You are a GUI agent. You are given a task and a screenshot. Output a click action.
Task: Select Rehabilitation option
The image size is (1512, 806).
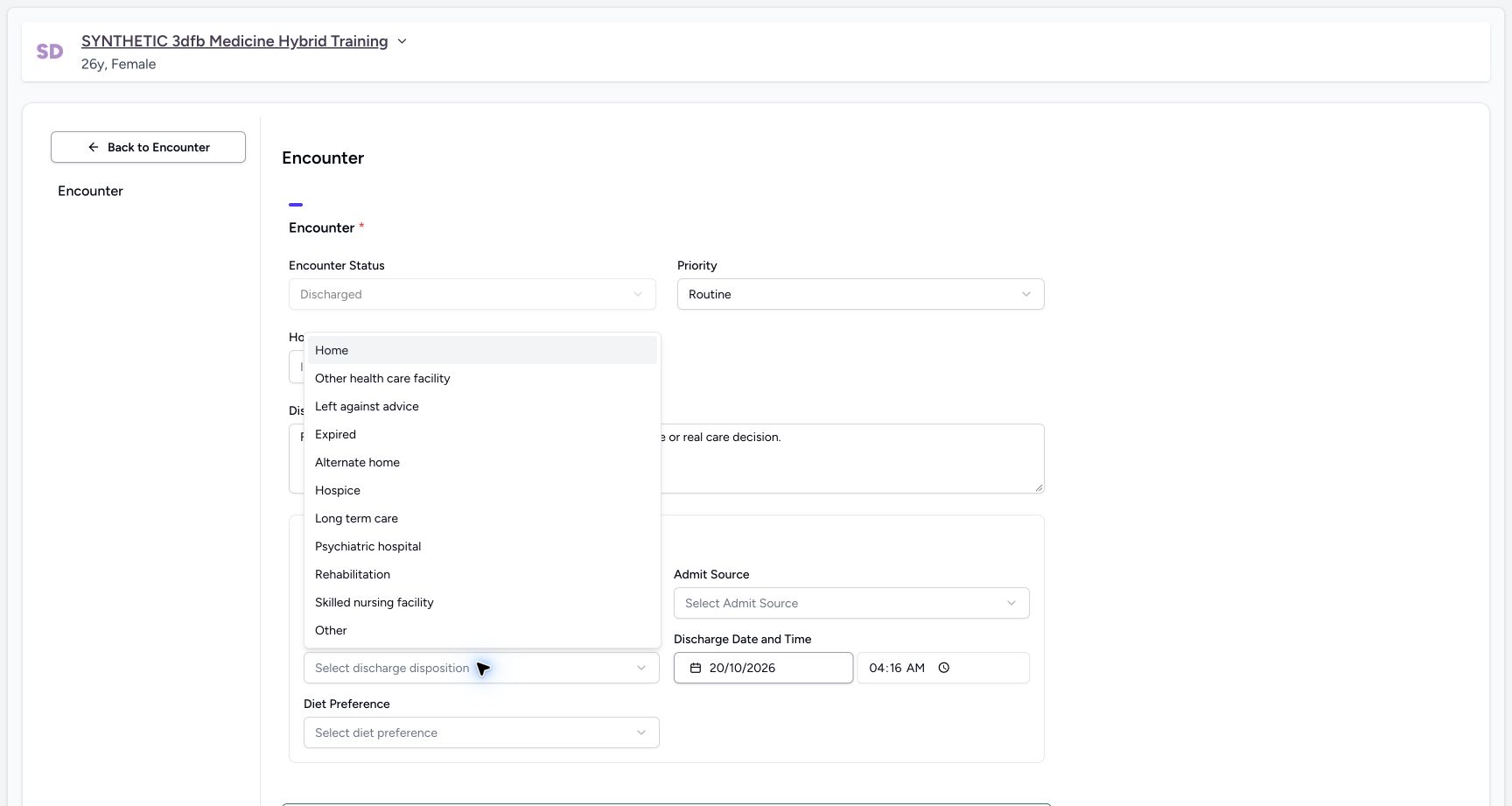coord(482,574)
